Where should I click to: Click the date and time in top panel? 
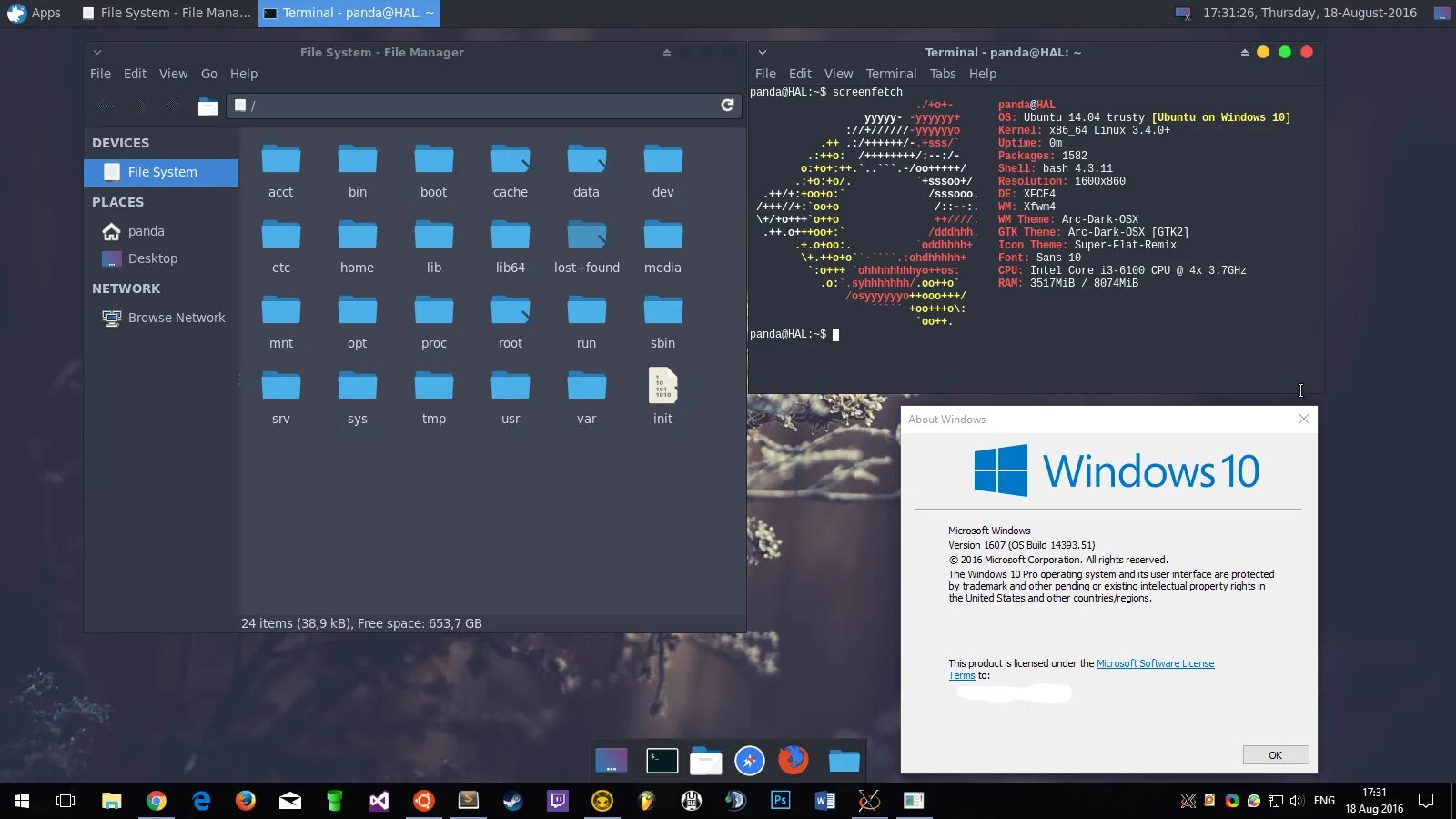1309,13
